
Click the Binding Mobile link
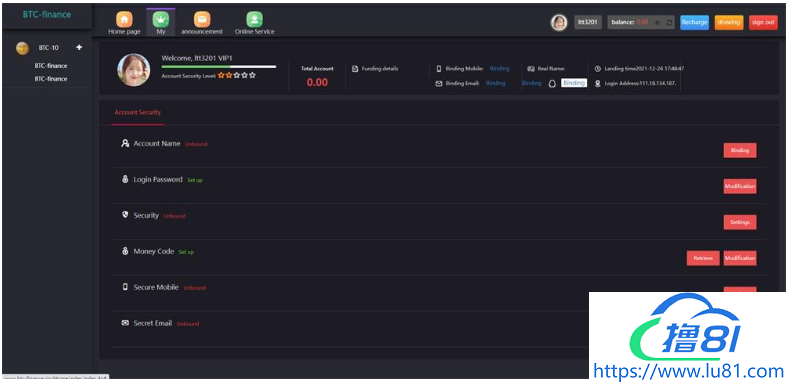tap(499, 68)
